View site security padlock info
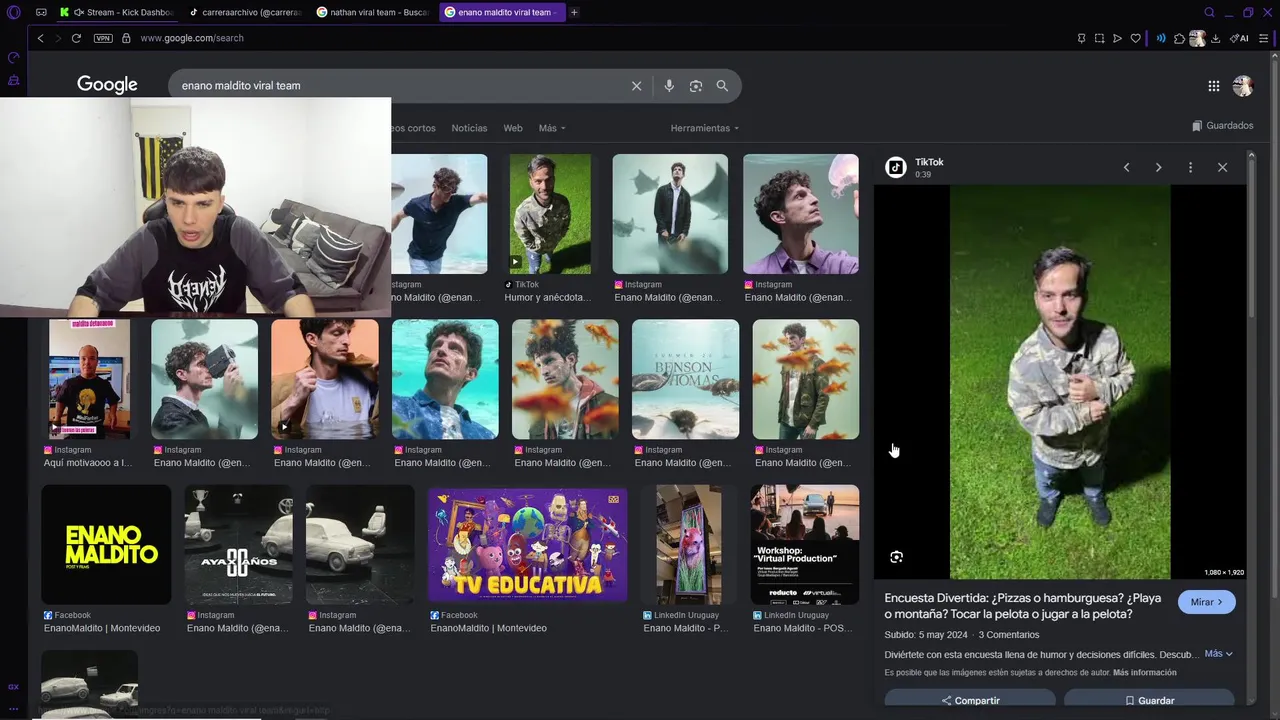The image size is (1280, 720). (x=126, y=38)
